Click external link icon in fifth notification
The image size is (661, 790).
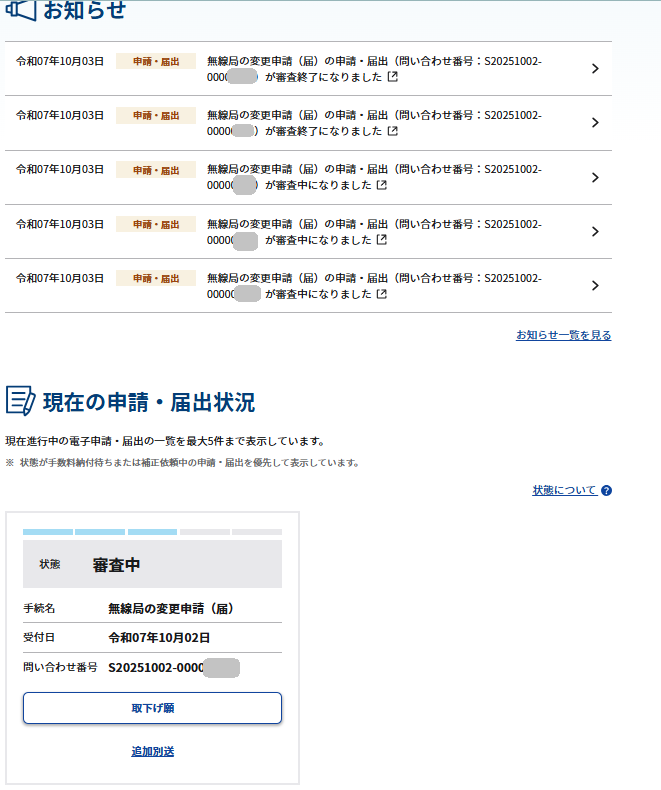pyautogui.click(x=381, y=294)
